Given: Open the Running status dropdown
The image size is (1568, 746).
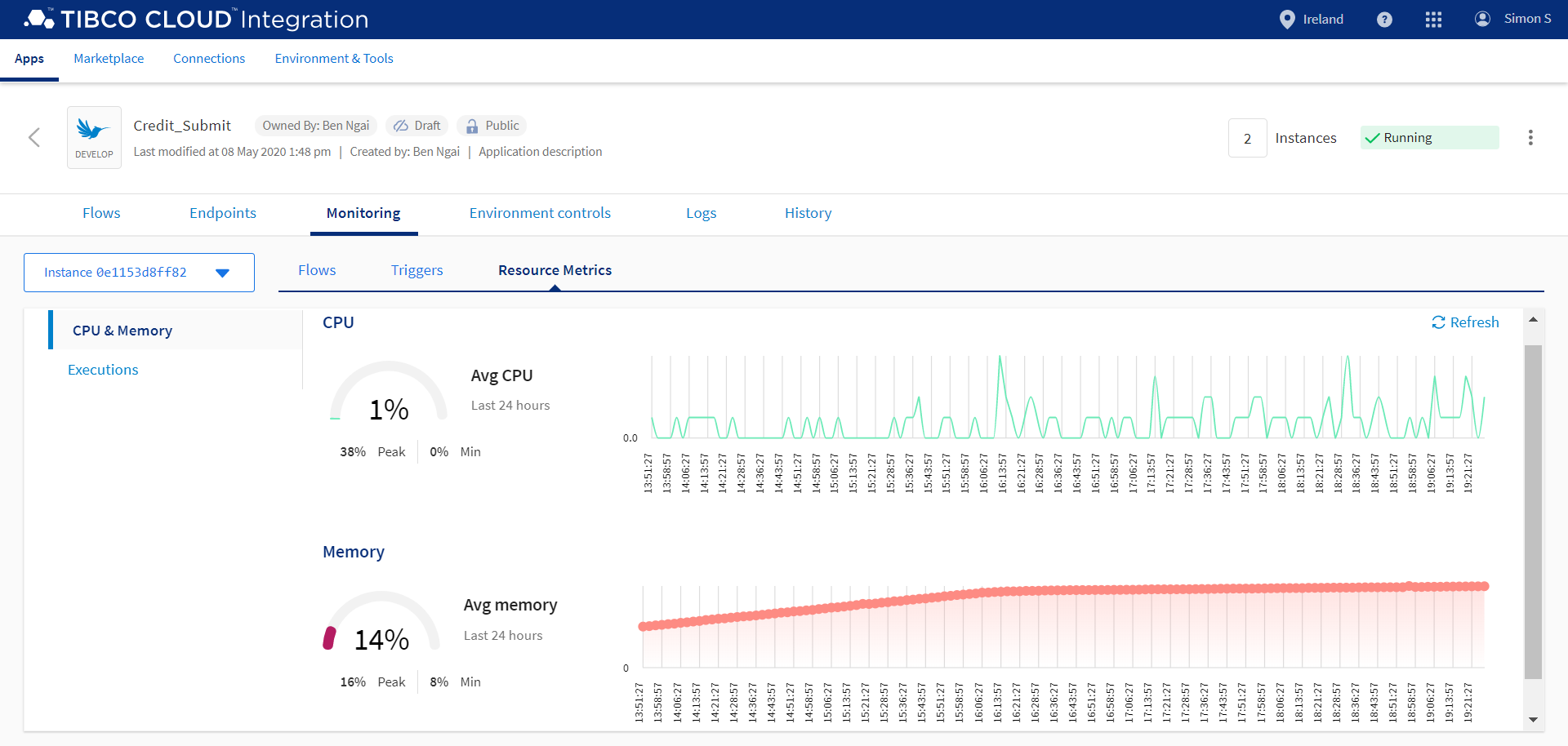Looking at the screenshot, I should point(1429,138).
